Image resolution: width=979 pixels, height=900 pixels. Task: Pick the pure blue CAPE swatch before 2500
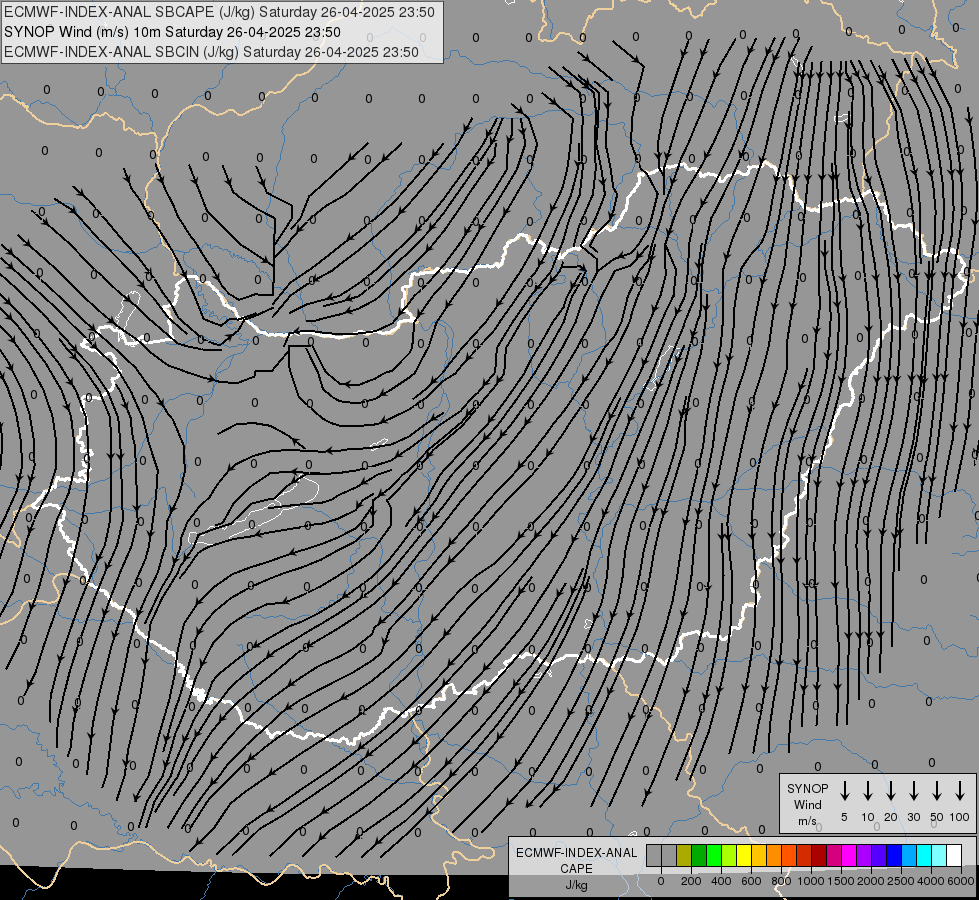895,855
